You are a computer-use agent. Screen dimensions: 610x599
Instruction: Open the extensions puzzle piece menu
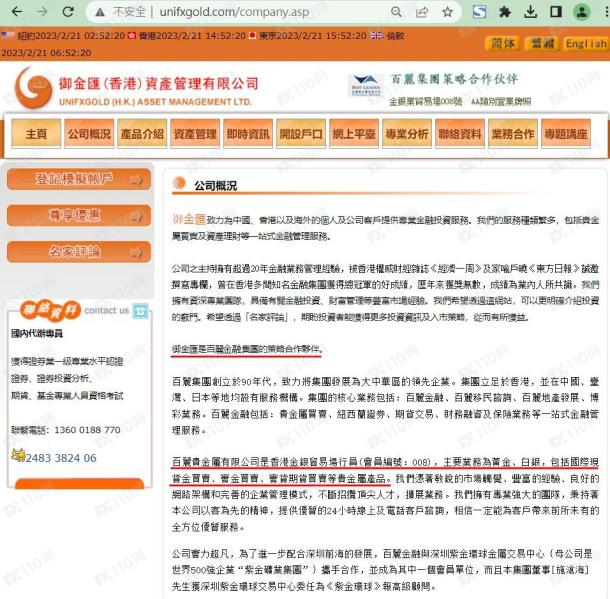click(x=505, y=12)
